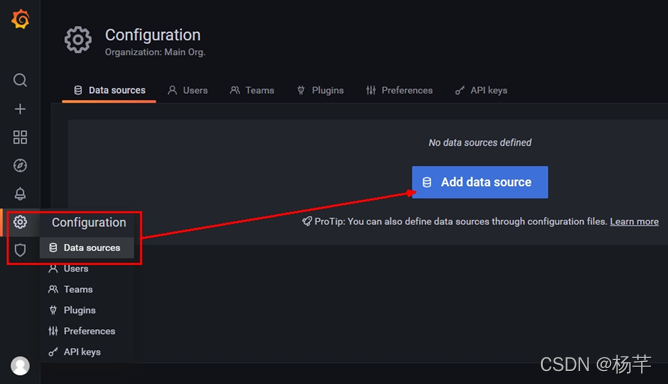668x384 pixels.
Task: Click the plus Create icon
Action: [x=20, y=109]
